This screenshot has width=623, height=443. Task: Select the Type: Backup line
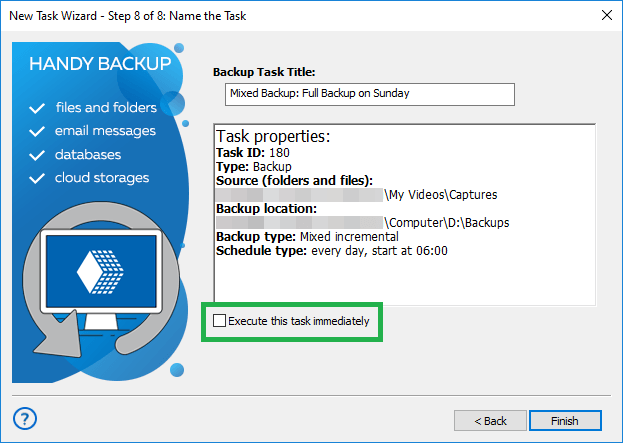pyautogui.click(x=253, y=166)
